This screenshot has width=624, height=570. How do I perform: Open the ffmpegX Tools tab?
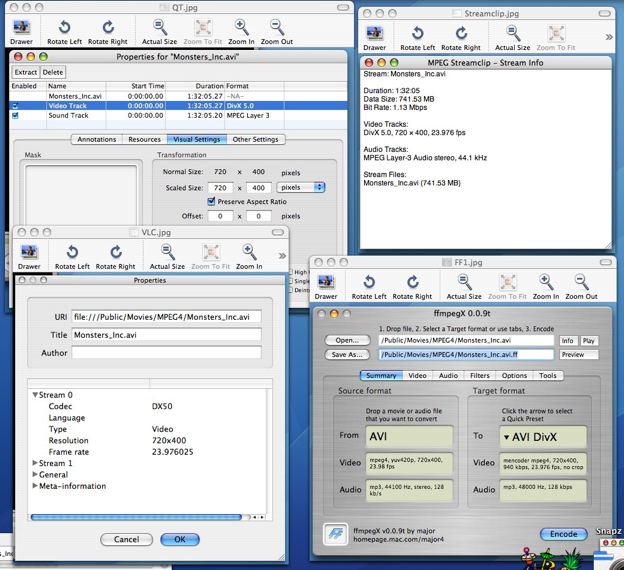coord(548,375)
